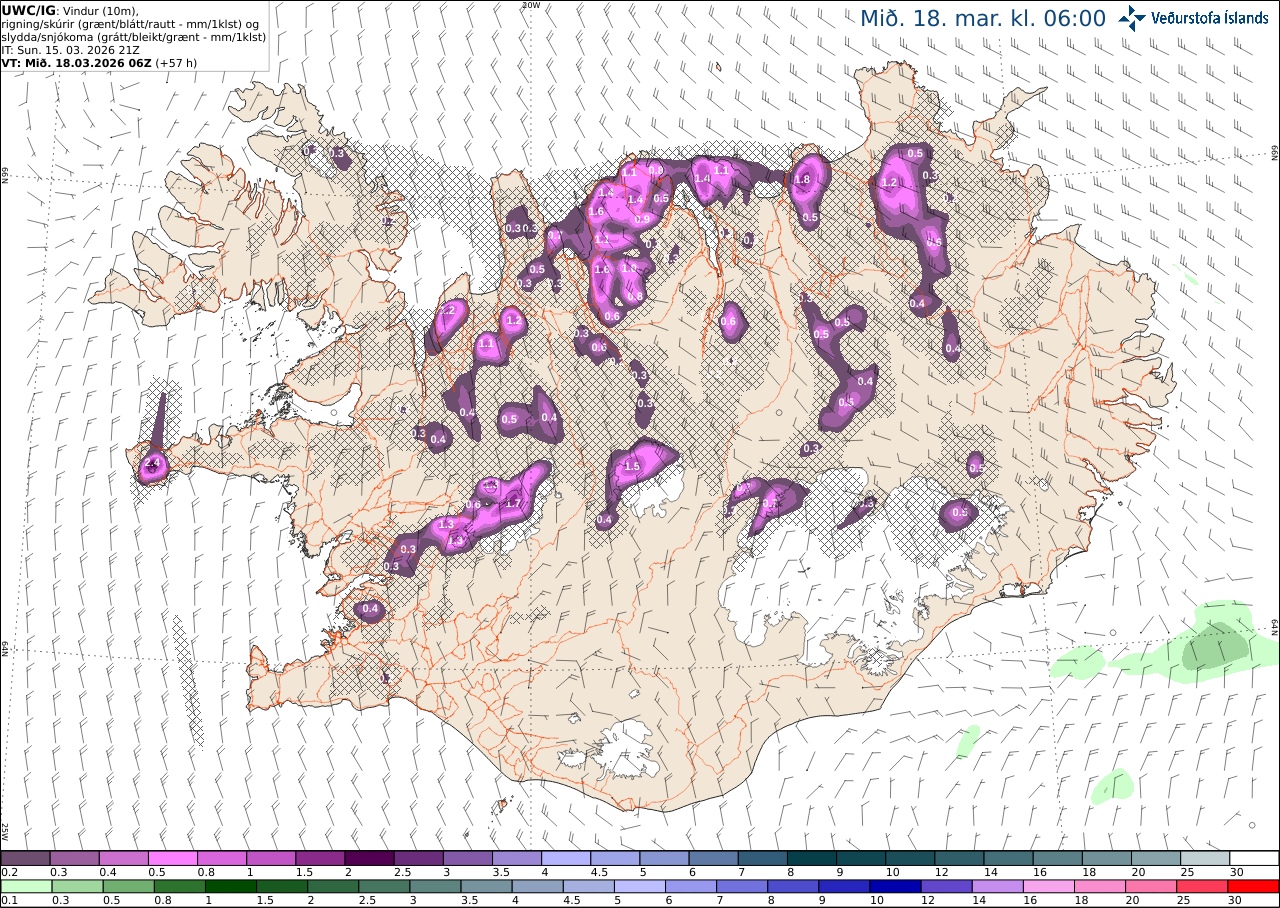Screen dimensions: 1280x908
Task: Click bottom legend swatch between 14 and 16
Action: [x=998, y=886]
